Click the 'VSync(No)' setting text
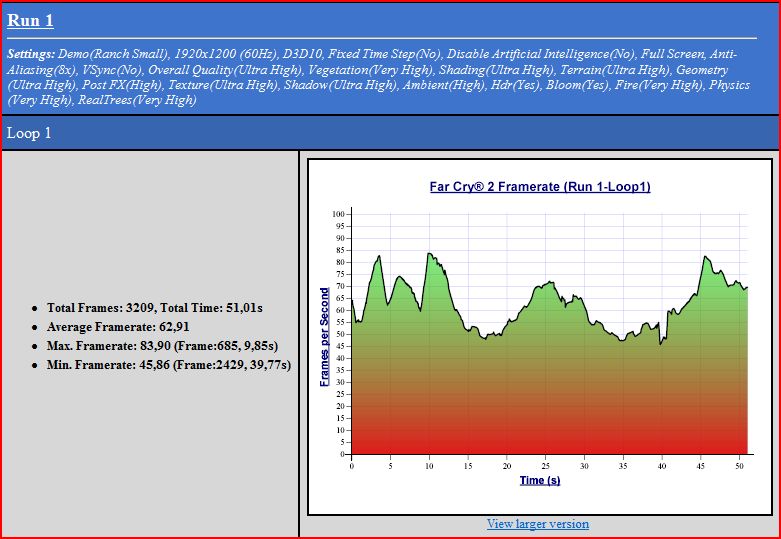The width and height of the screenshot is (781, 539). pos(112,70)
